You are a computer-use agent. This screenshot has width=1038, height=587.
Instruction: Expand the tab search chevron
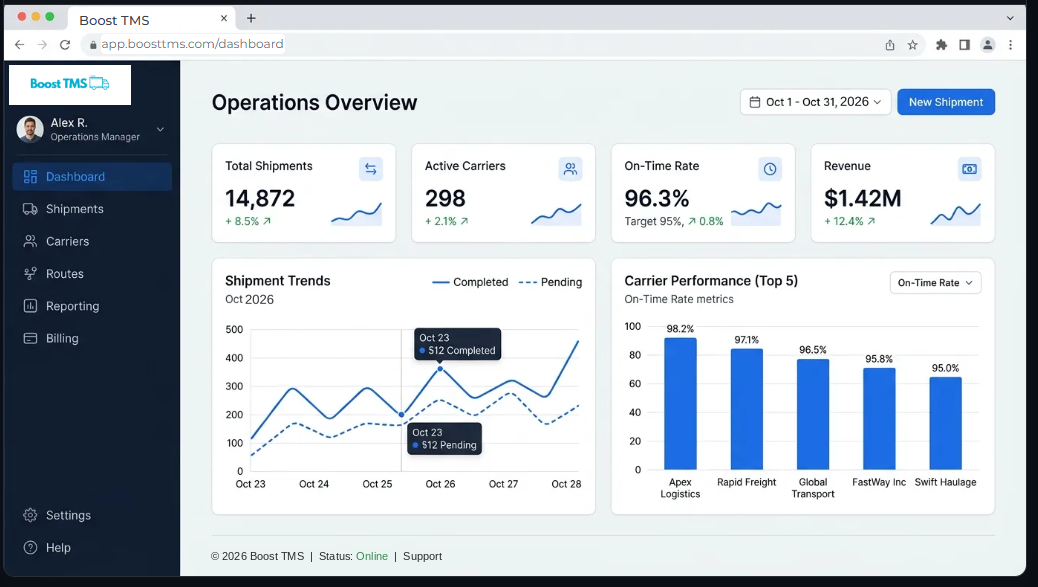click(x=1010, y=19)
